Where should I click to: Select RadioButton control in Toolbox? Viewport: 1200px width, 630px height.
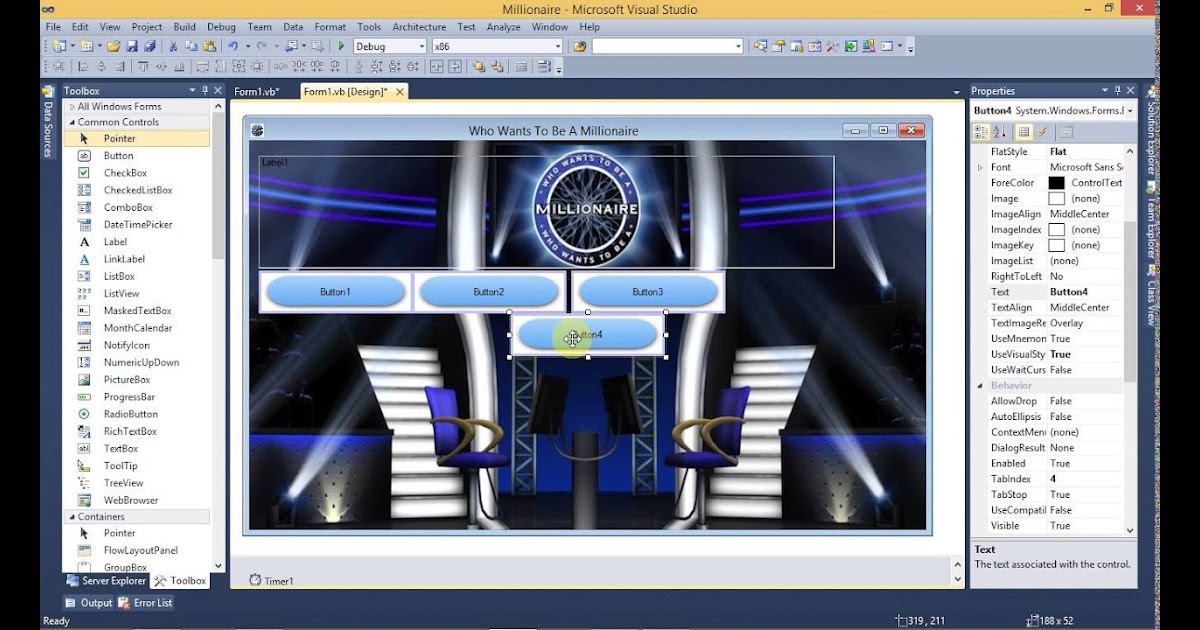click(x=137, y=414)
